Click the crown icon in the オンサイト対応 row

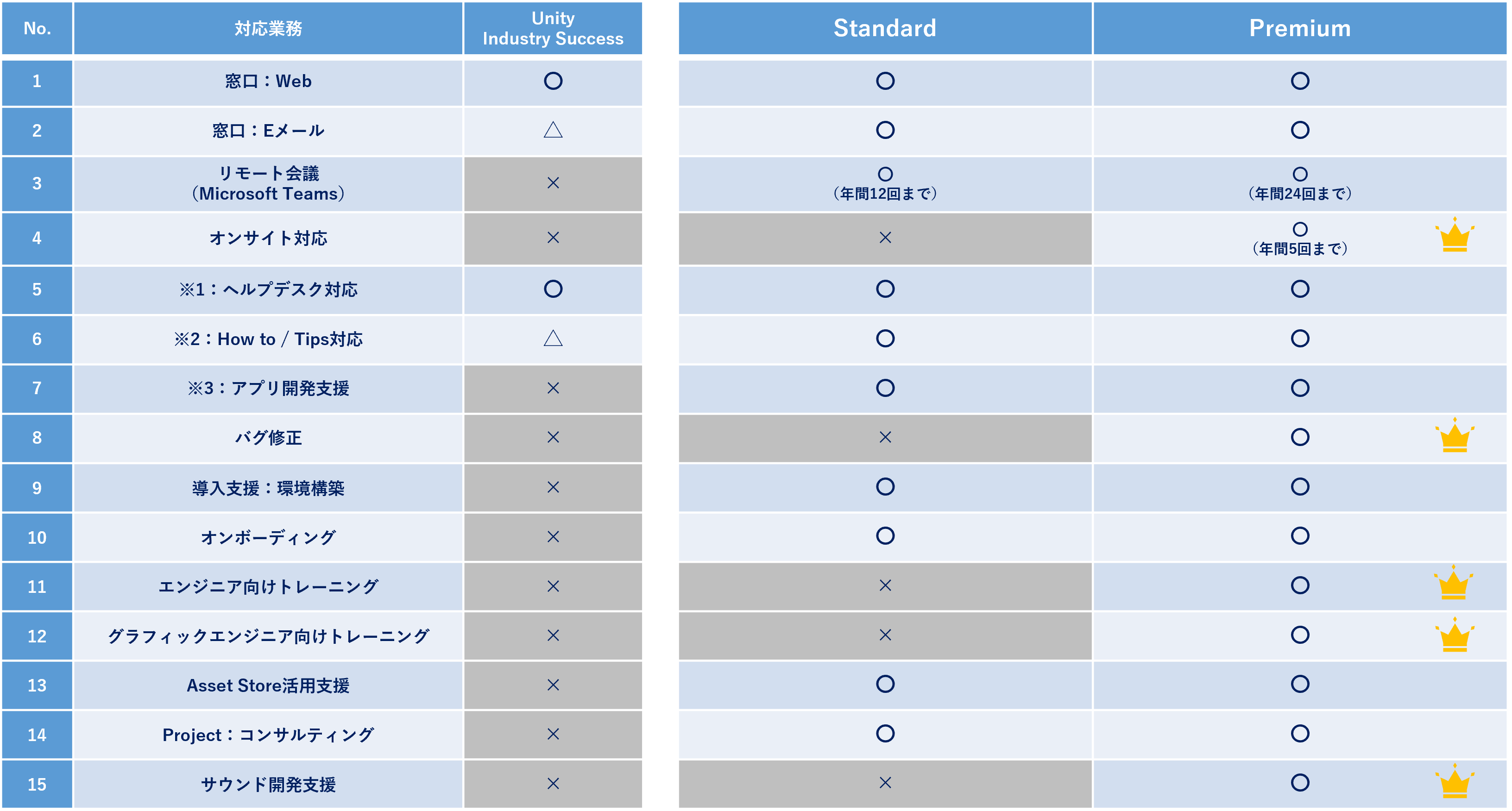1455,235
